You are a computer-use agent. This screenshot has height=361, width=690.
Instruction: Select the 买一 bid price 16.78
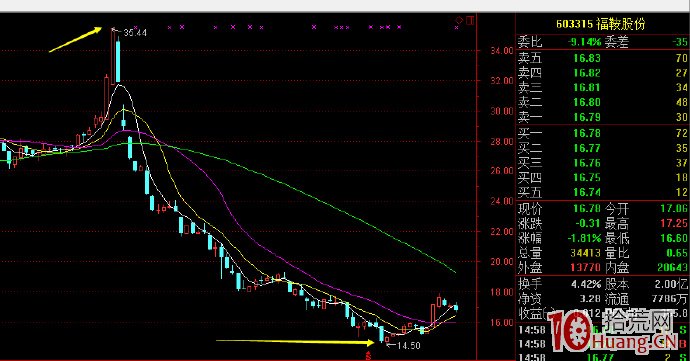pyautogui.click(x=587, y=133)
